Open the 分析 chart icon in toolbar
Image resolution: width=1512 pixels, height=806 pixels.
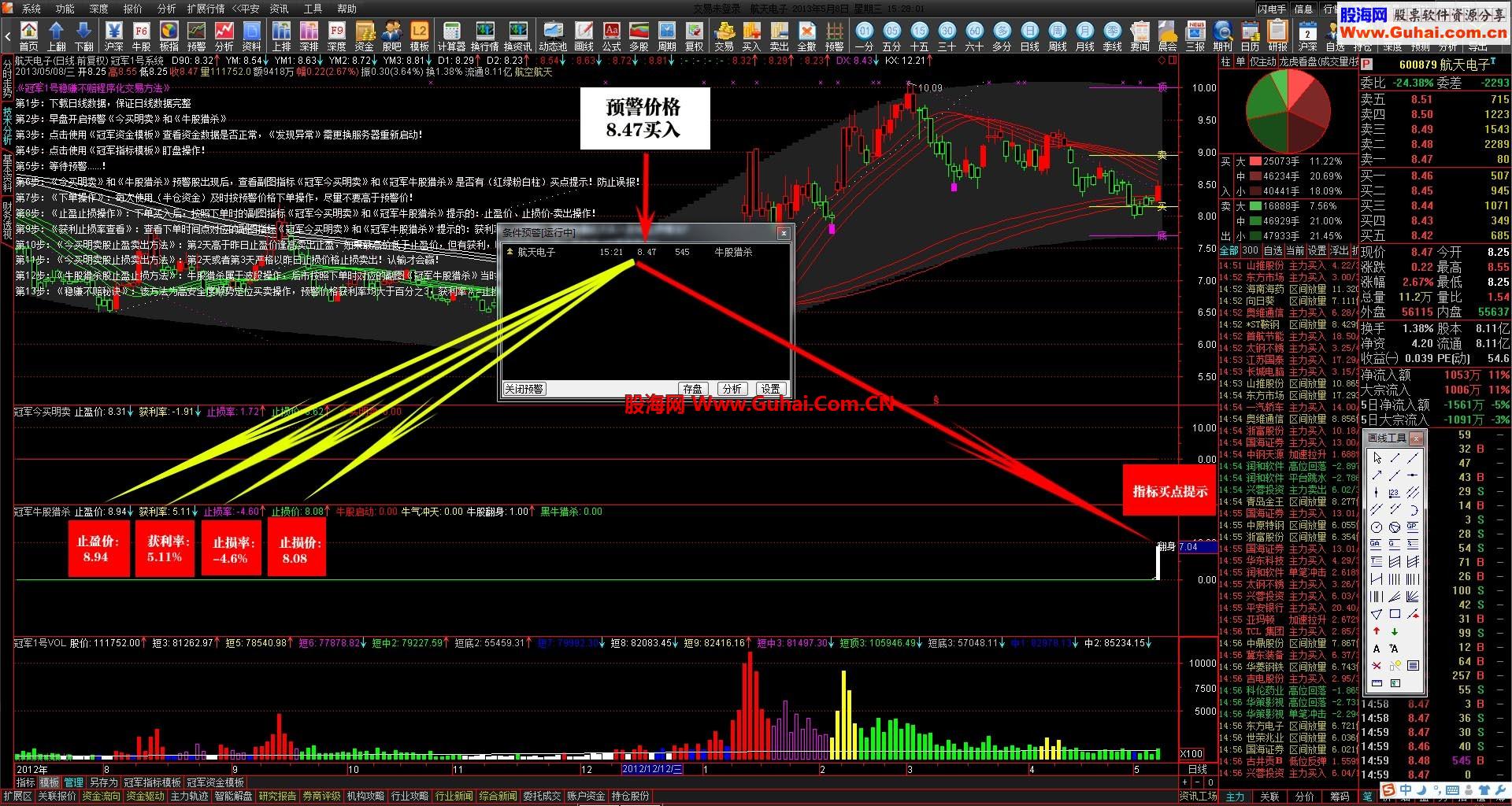coord(224,35)
